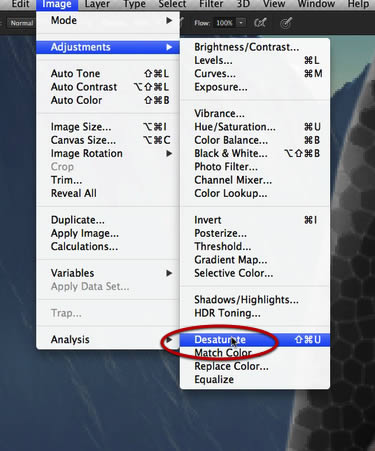This screenshot has height=451, width=375.
Task: Open Replace Color adjustment
Action: (x=255, y=366)
